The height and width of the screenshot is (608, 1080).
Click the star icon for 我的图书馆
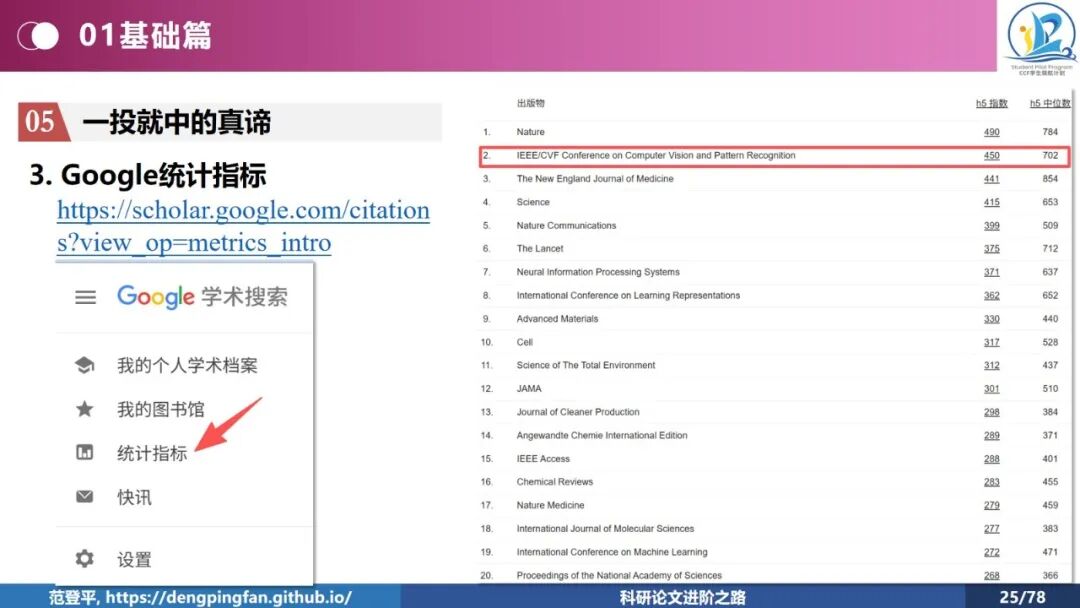85,409
